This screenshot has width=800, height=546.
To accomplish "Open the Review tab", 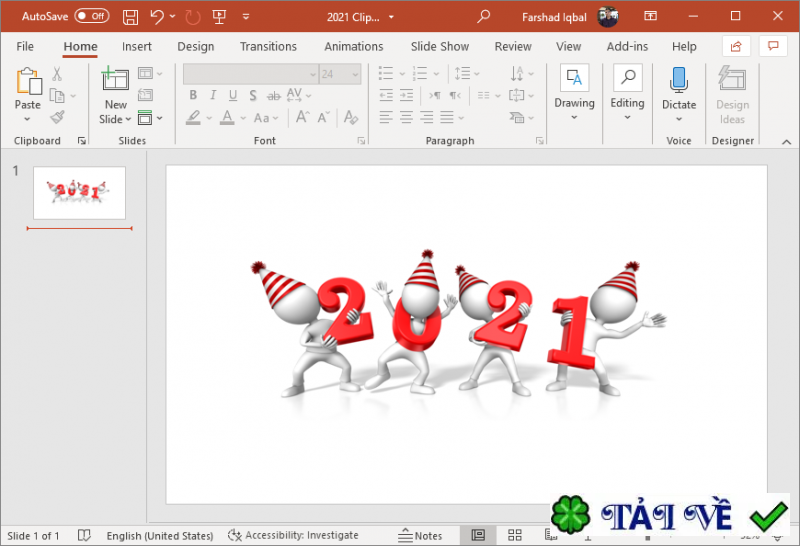I will pyautogui.click(x=513, y=46).
